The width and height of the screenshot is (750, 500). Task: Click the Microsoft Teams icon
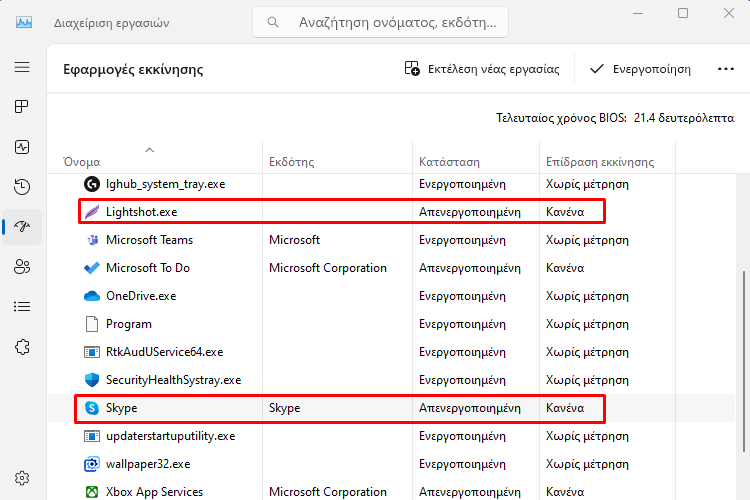pyautogui.click(x=92, y=240)
